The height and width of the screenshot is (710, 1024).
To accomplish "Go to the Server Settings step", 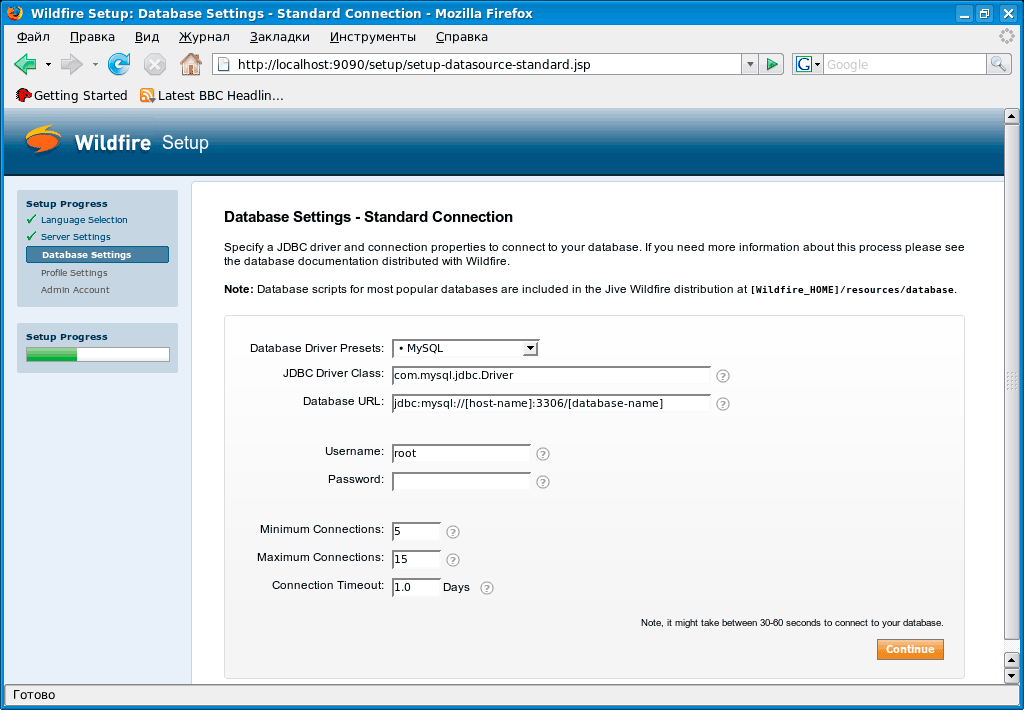I will click(76, 237).
